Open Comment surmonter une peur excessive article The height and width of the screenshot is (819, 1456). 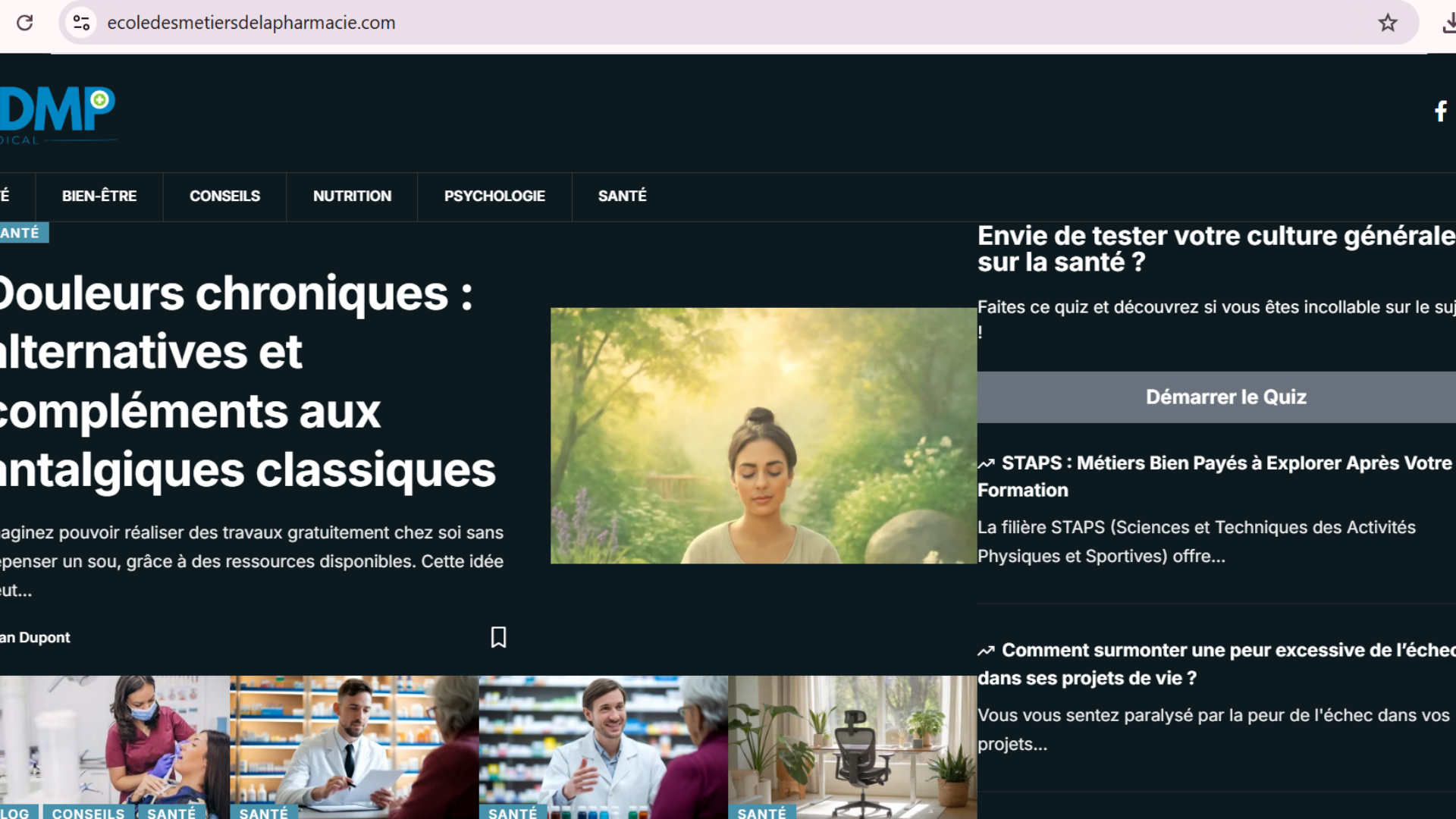[1216, 664]
